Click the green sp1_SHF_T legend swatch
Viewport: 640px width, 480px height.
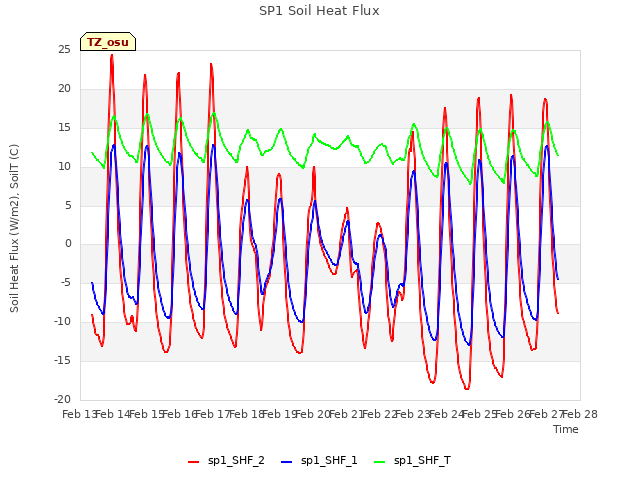380,462
